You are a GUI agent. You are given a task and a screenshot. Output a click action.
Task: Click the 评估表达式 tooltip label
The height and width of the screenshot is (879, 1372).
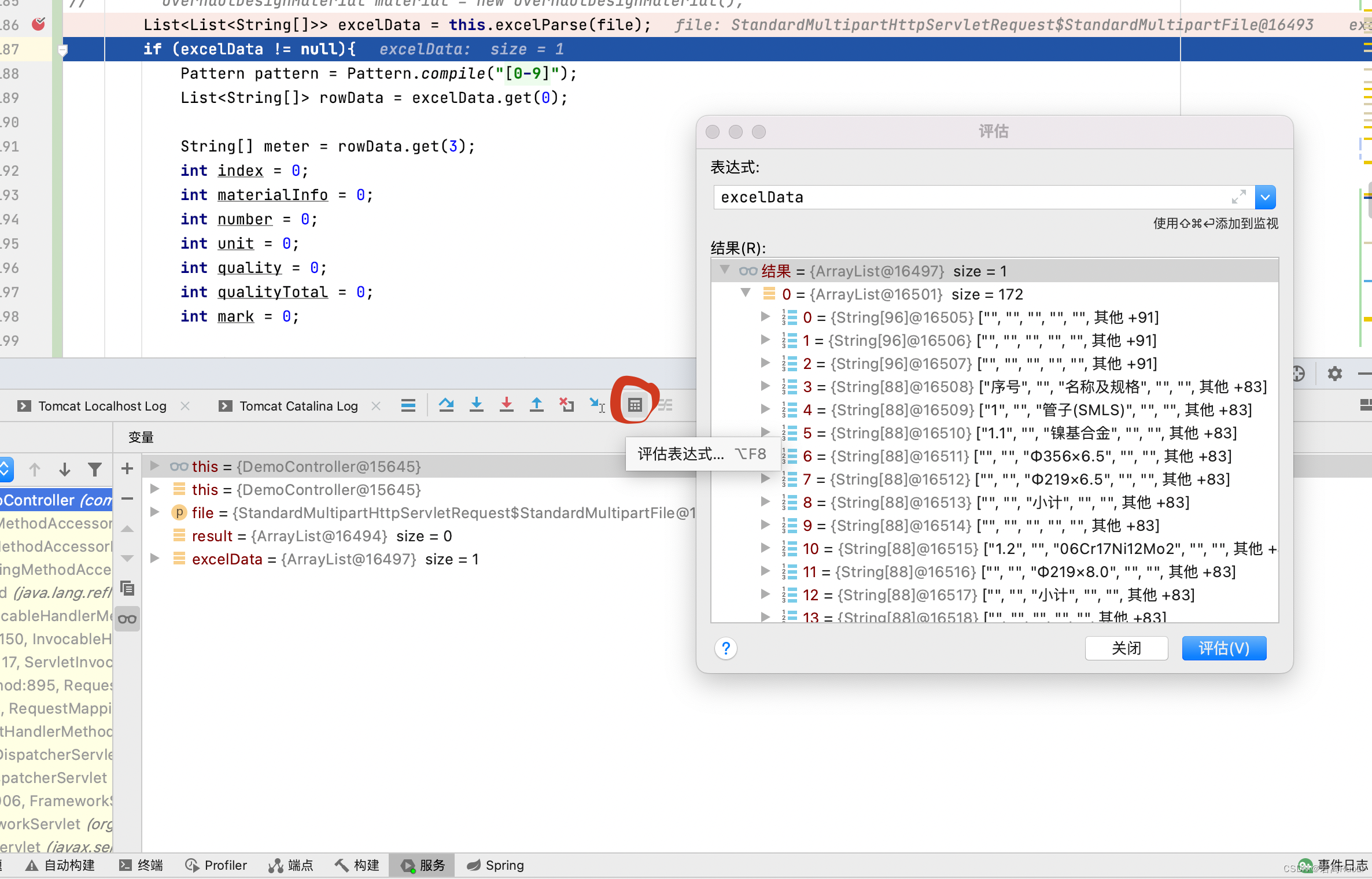[x=681, y=454]
